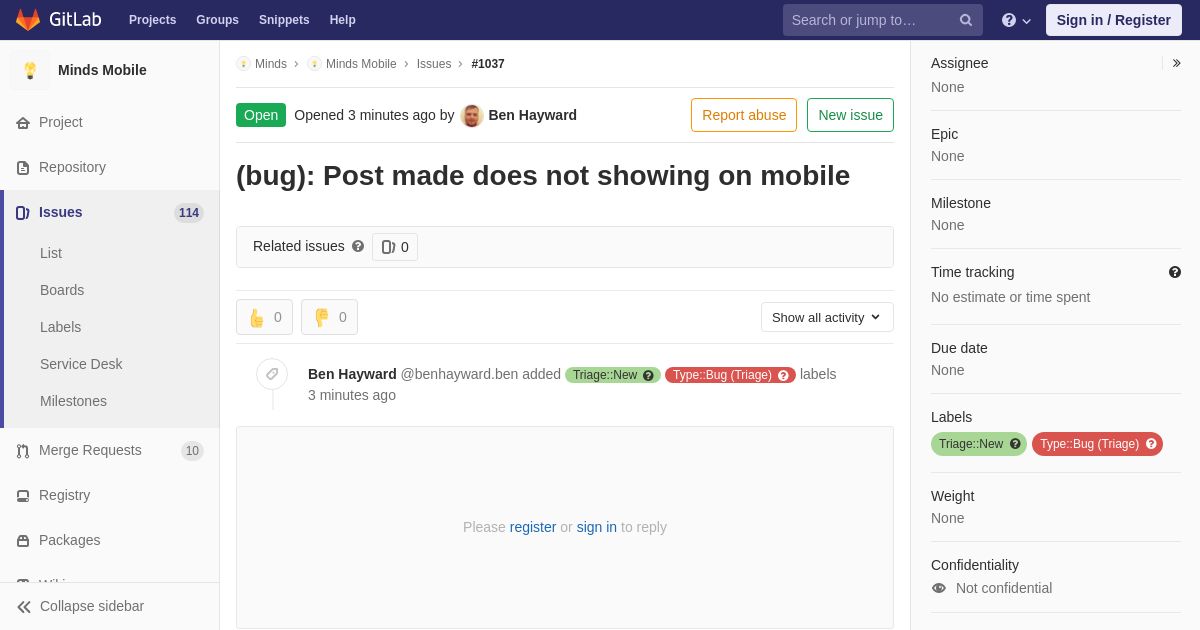The image size is (1200, 630).
Task: Click Ben Hayward author name link
Action: (x=533, y=115)
